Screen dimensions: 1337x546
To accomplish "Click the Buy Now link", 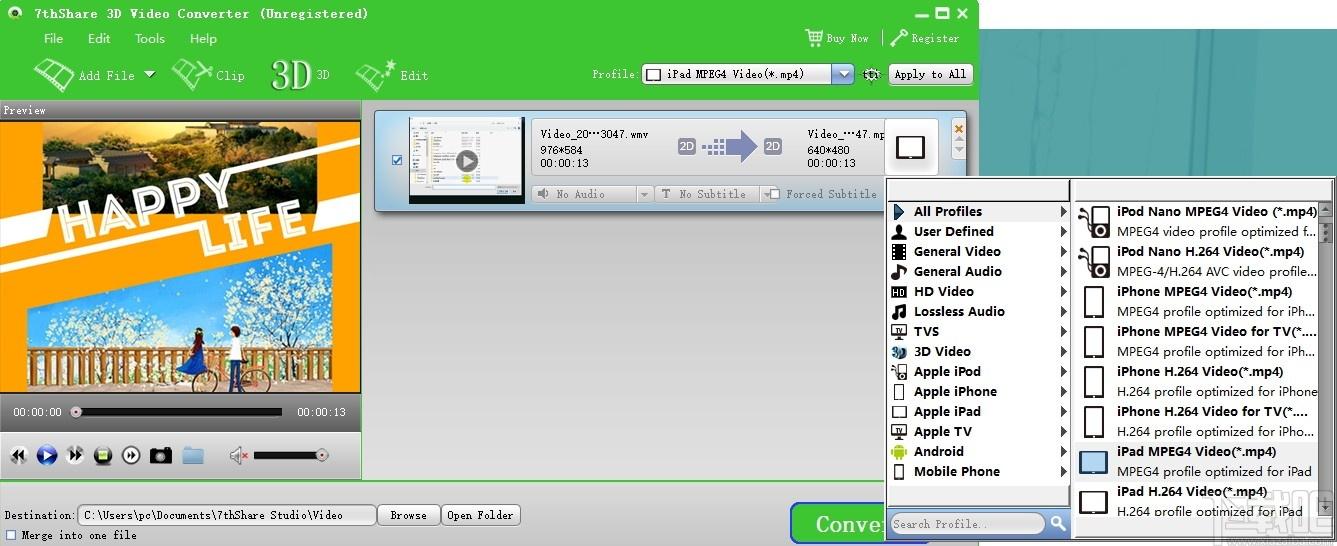I will (x=847, y=38).
